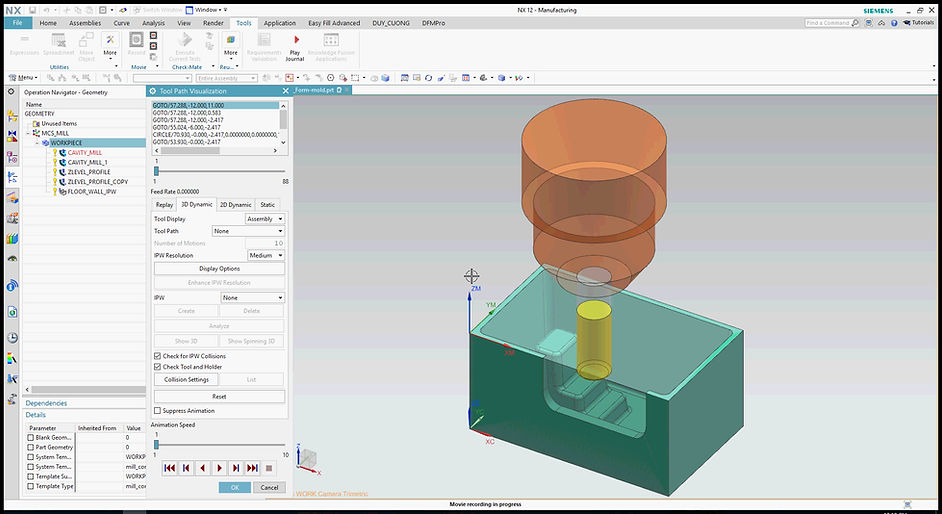This screenshot has height=514, width=942.
Task: Open the IPW None dropdown
Action: click(x=252, y=298)
